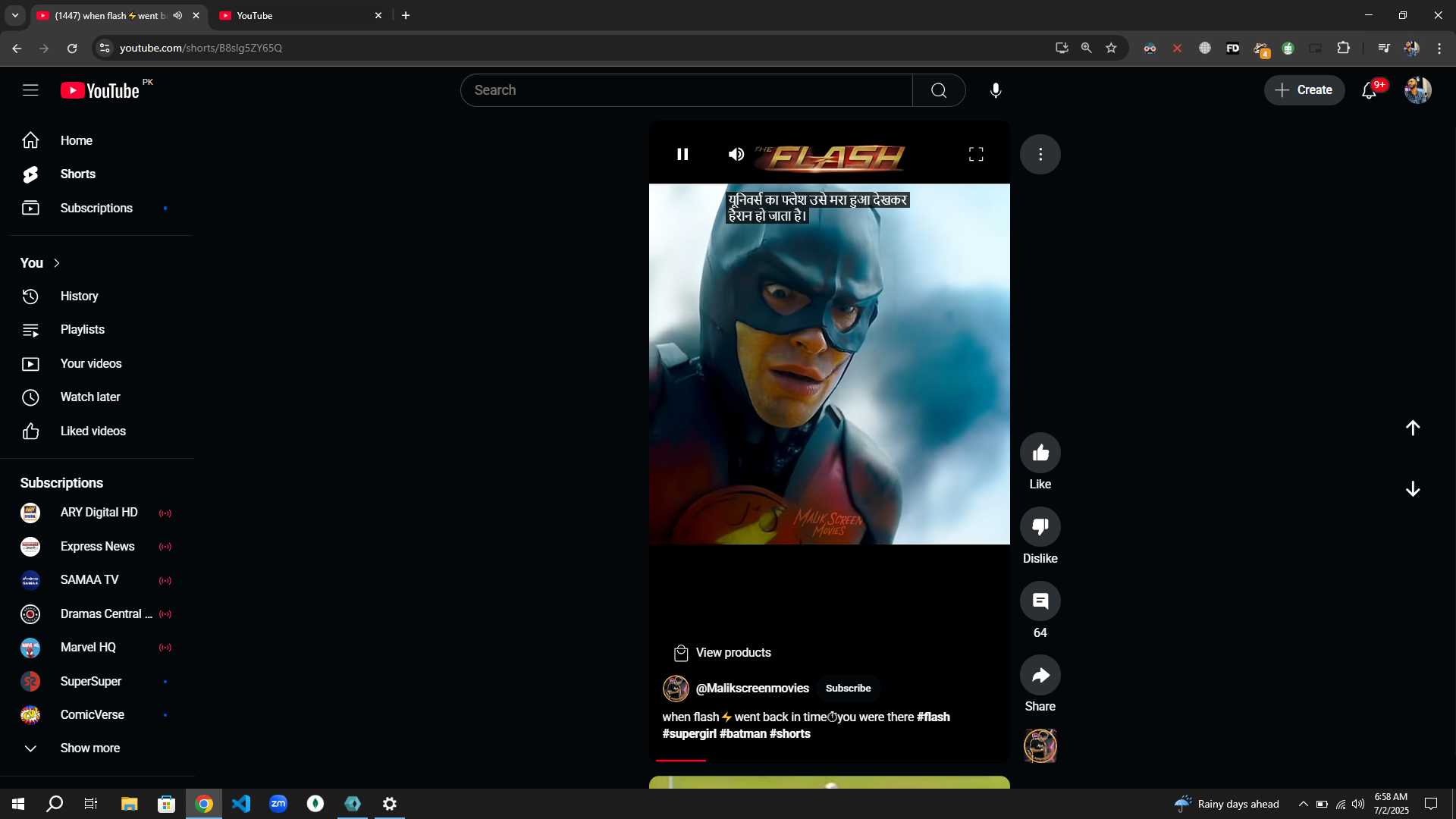Open the Extensions puzzle icon
The height and width of the screenshot is (819, 1456).
click(1343, 48)
